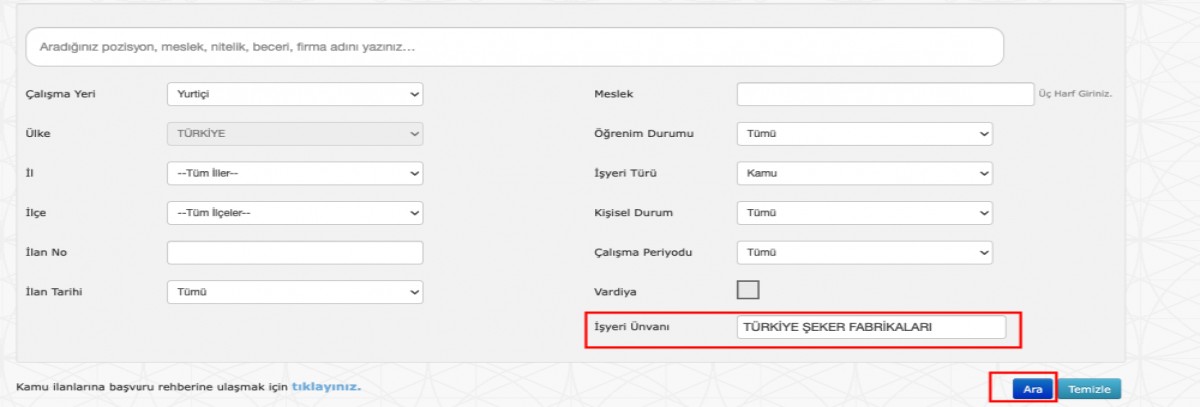The image size is (1200, 407).
Task: Open the İlan Tarihi dropdown
Action: point(295,292)
